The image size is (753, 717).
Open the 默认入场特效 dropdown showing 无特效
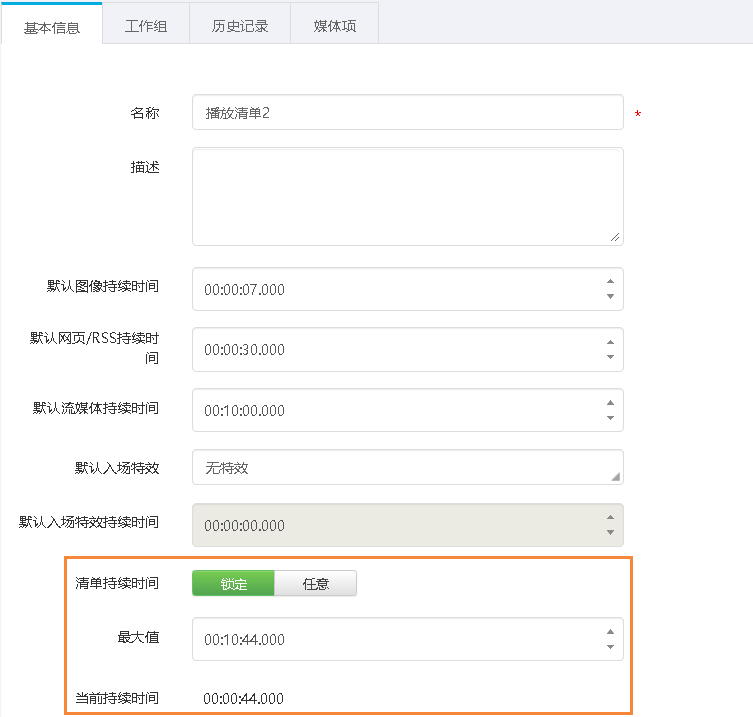point(408,467)
